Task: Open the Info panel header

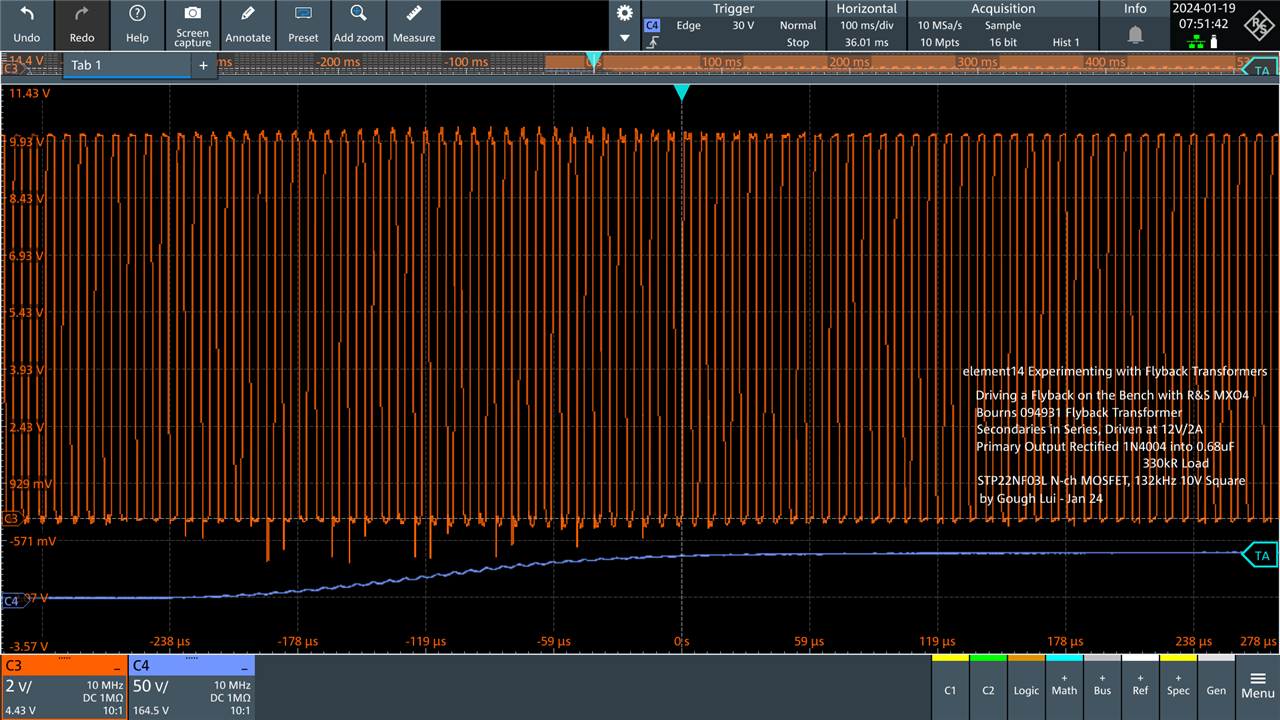Action: [1135, 8]
